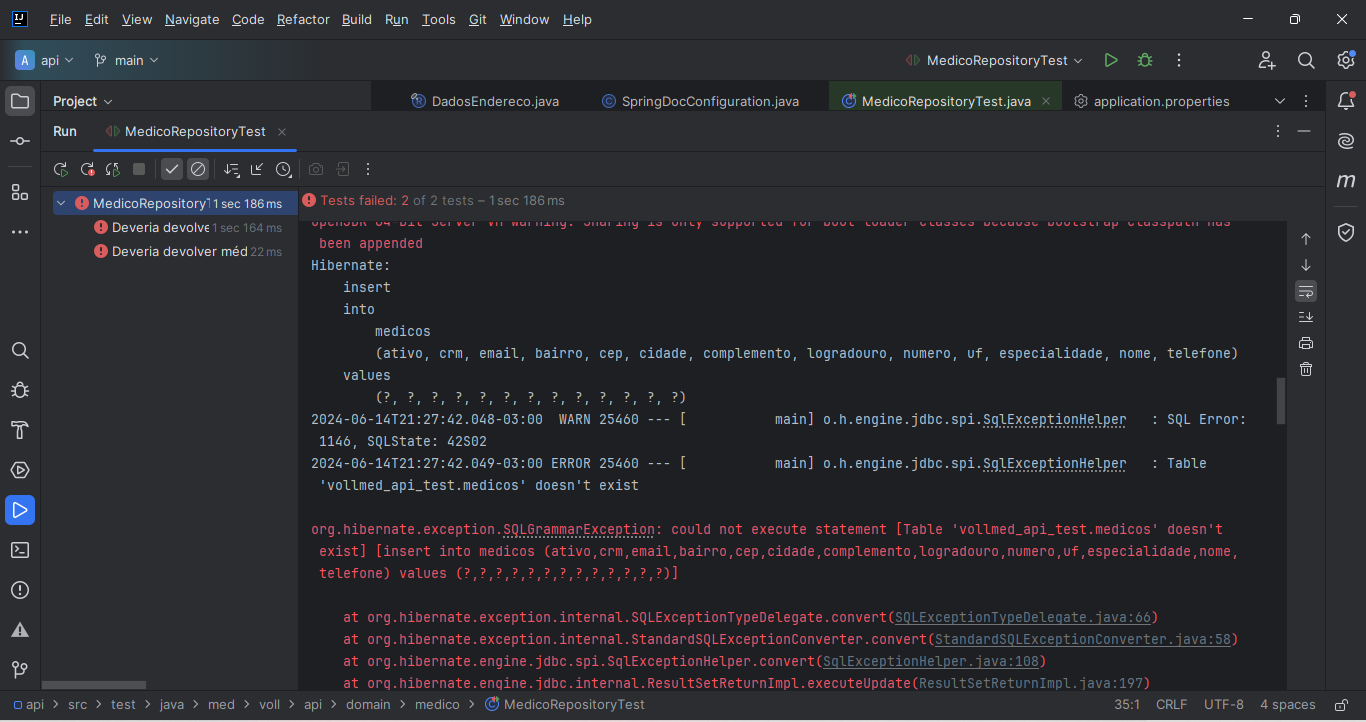Switch to application.properties tab
Viewport: 1366px width, 722px height.
click(1151, 101)
